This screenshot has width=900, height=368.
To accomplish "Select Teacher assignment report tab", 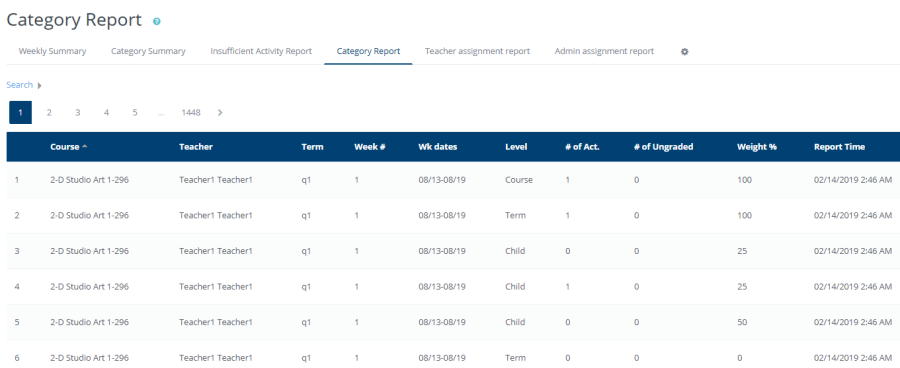I will [x=478, y=51].
